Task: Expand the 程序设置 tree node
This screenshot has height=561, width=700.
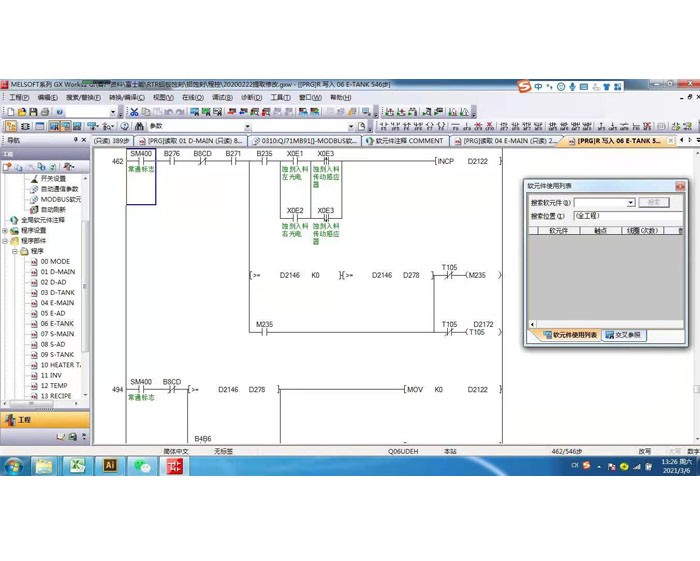Action: 6,230
